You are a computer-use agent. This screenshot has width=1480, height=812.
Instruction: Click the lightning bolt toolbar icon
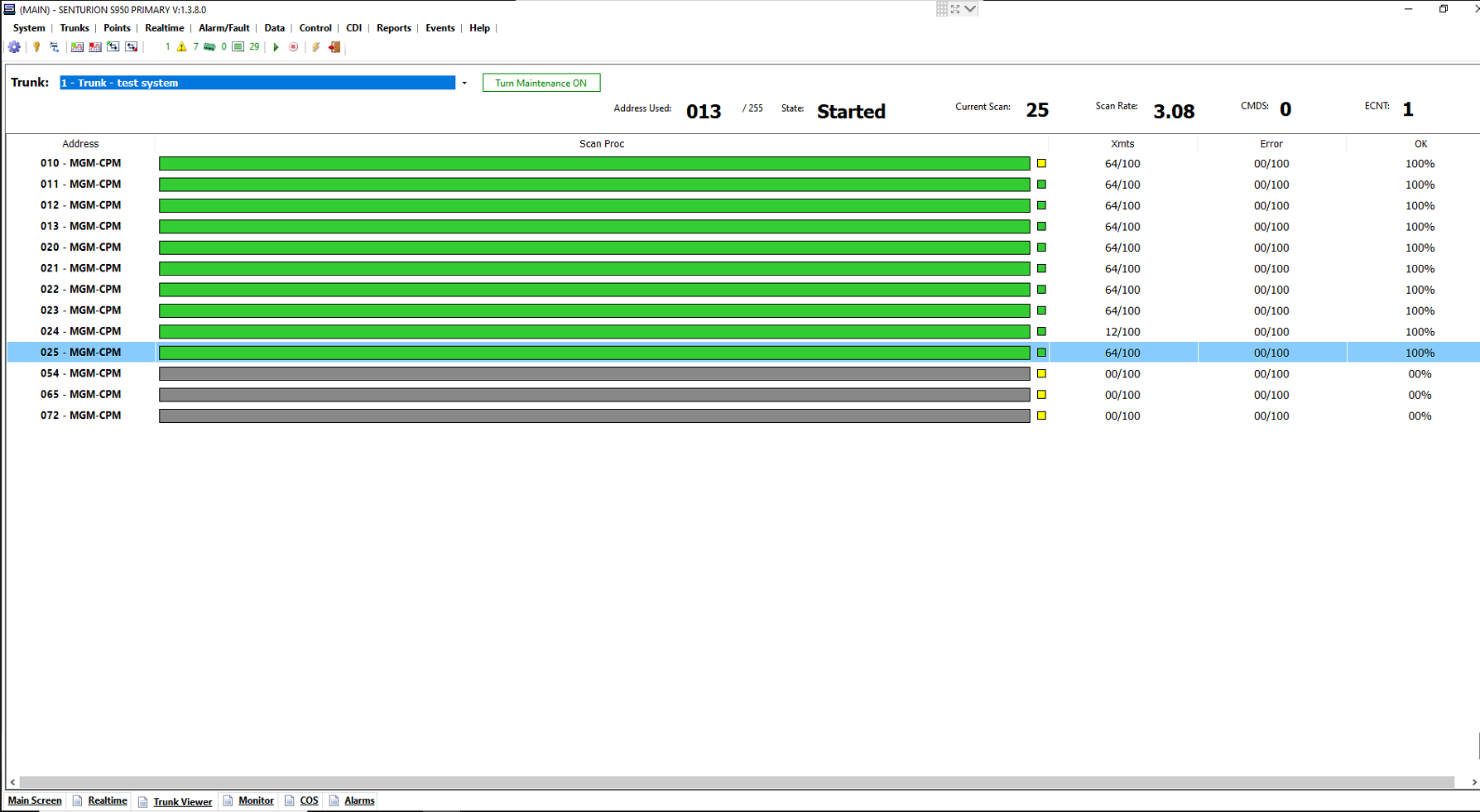pyautogui.click(x=315, y=47)
